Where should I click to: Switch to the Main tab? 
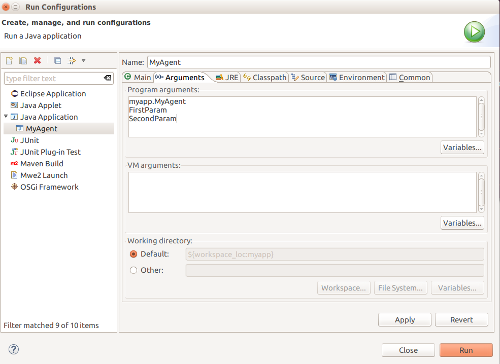tap(138, 77)
